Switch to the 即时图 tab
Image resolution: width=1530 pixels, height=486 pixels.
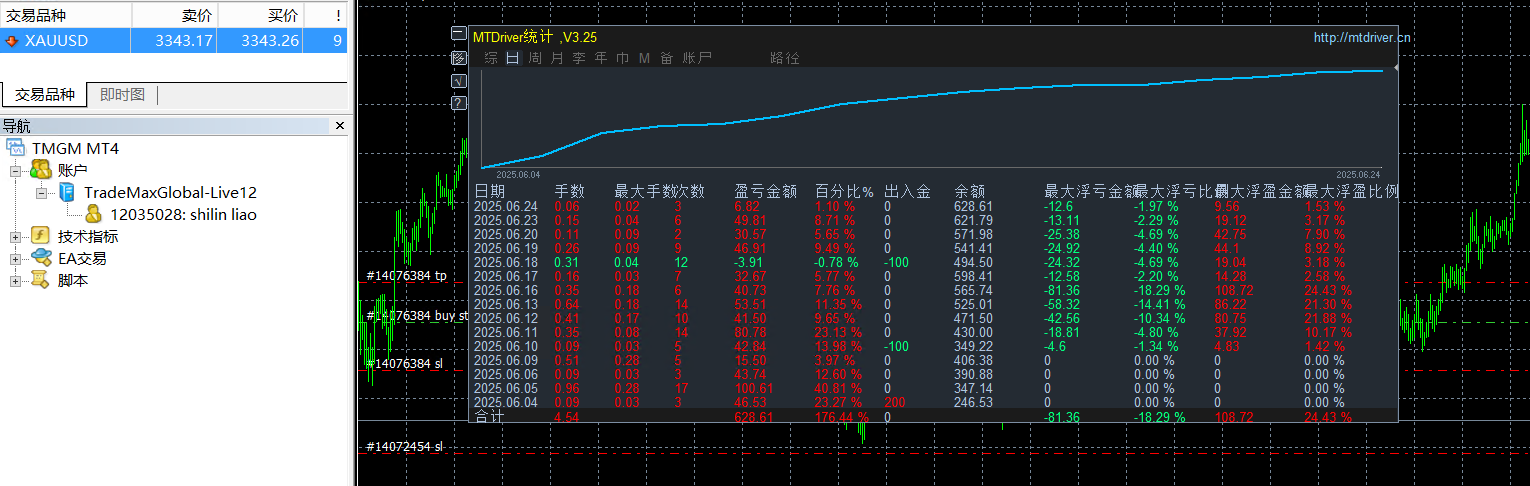coord(122,95)
